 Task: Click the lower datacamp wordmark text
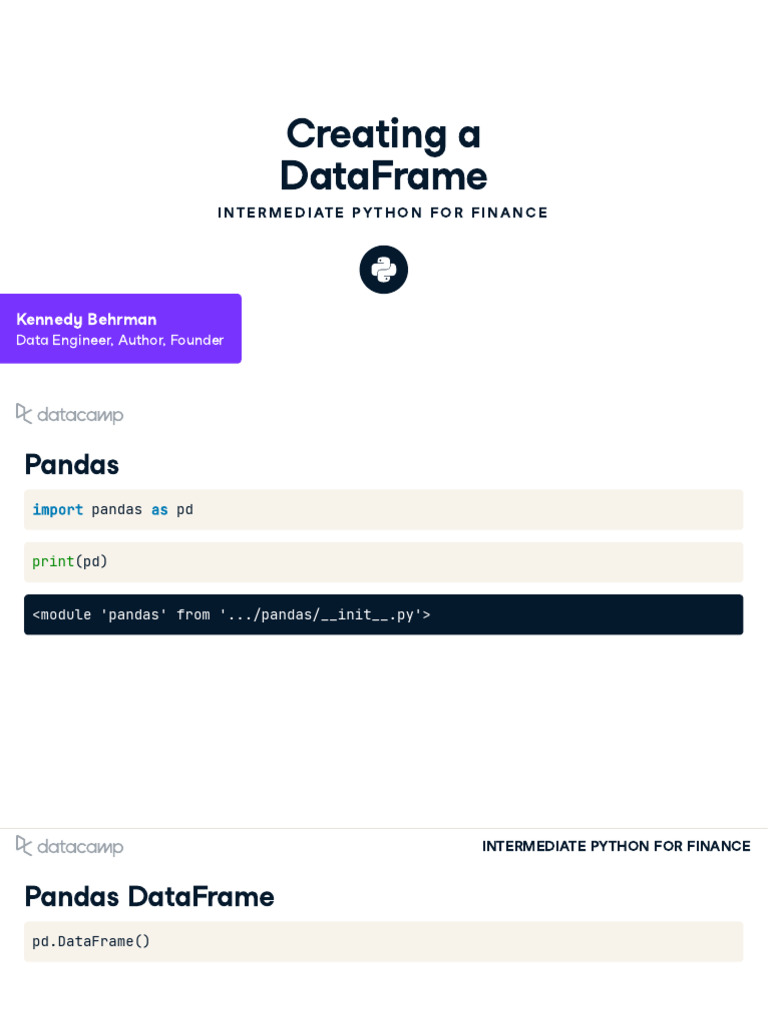click(80, 846)
